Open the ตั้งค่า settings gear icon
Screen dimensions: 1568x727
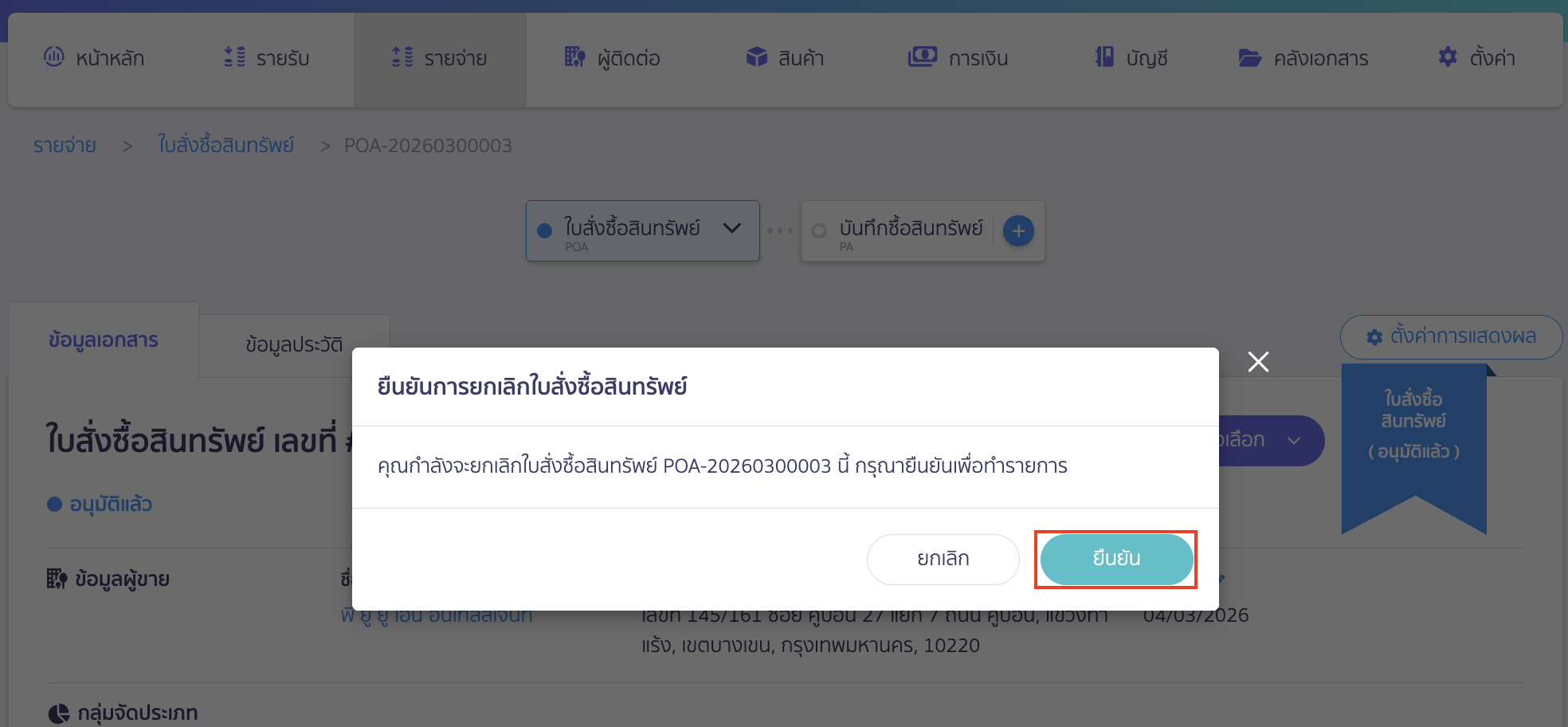click(1447, 57)
